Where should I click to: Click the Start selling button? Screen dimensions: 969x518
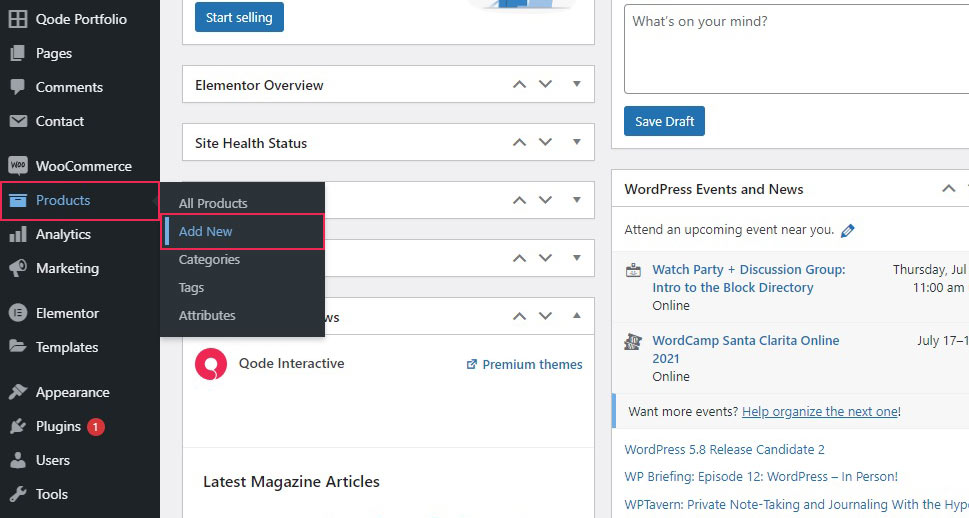point(239,17)
